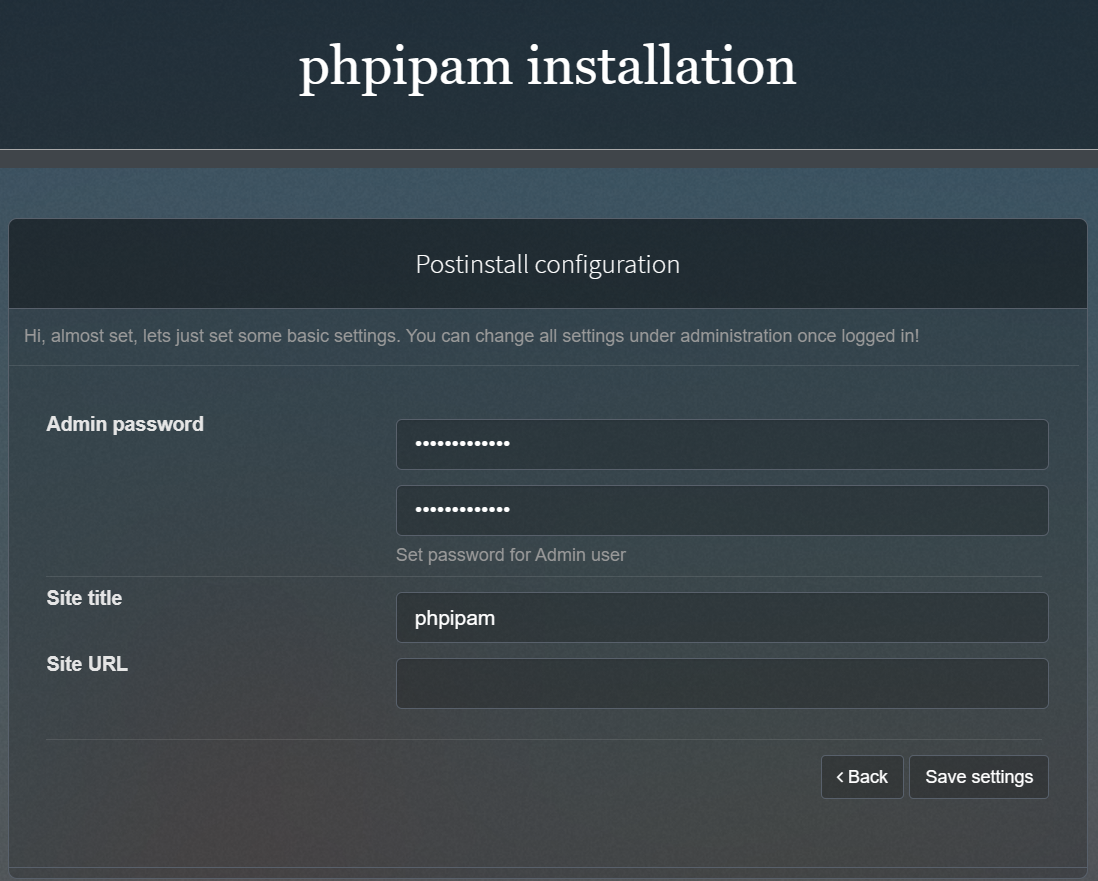
Task: Focus the first Admin password field
Action: pyautogui.click(x=721, y=444)
